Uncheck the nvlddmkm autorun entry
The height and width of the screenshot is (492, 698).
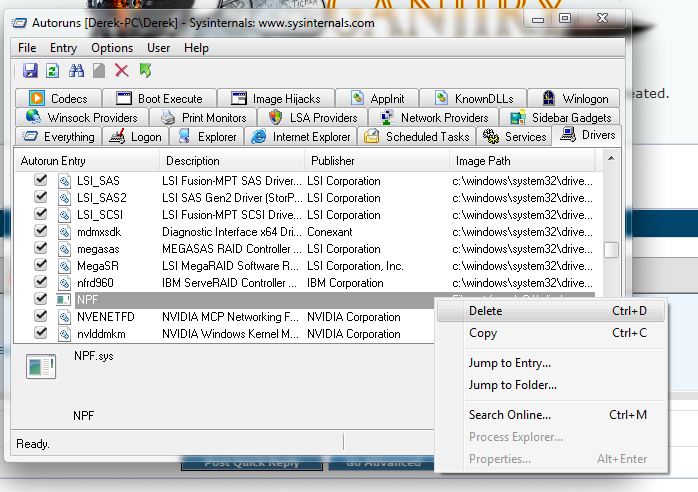pyautogui.click(x=41, y=333)
